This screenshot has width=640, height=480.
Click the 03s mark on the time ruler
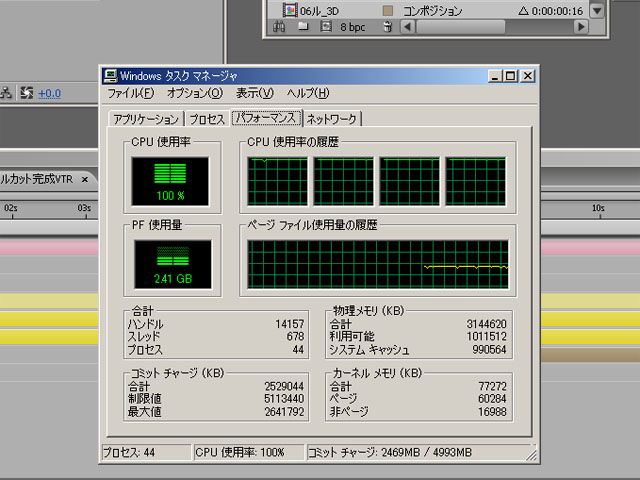tap(84, 208)
